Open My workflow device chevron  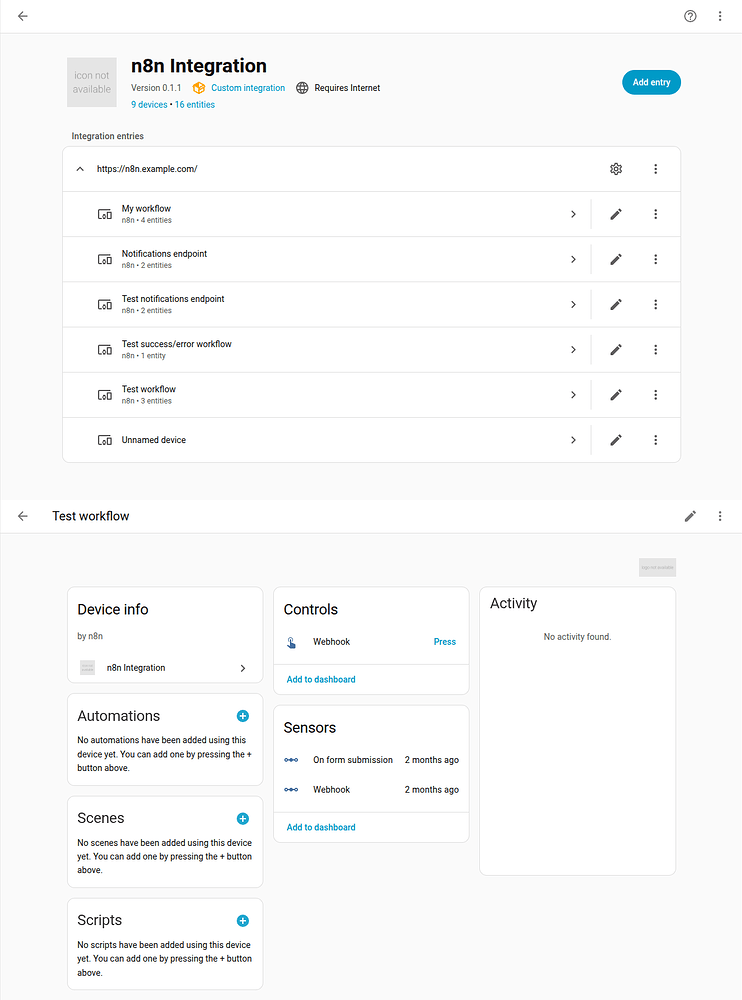tap(573, 214)
